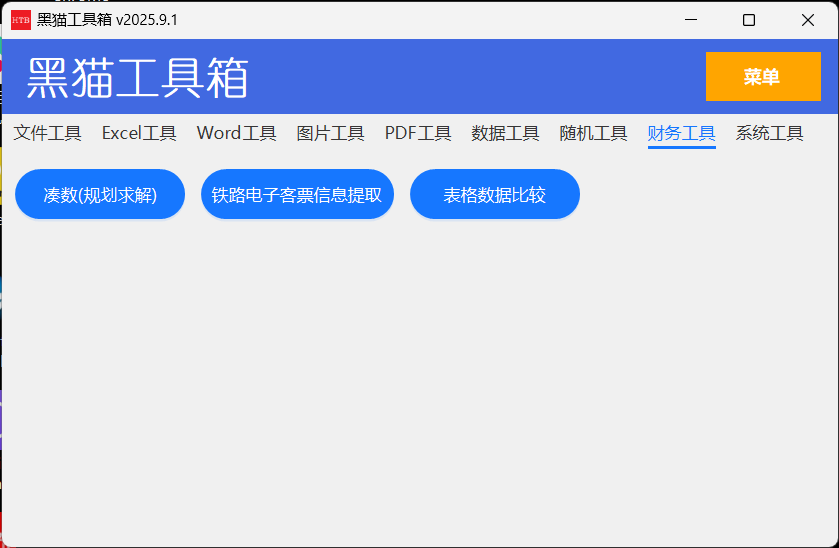
Task: Launch the 凑数(规划求解) tool
Action: click(x=100, y=194)
